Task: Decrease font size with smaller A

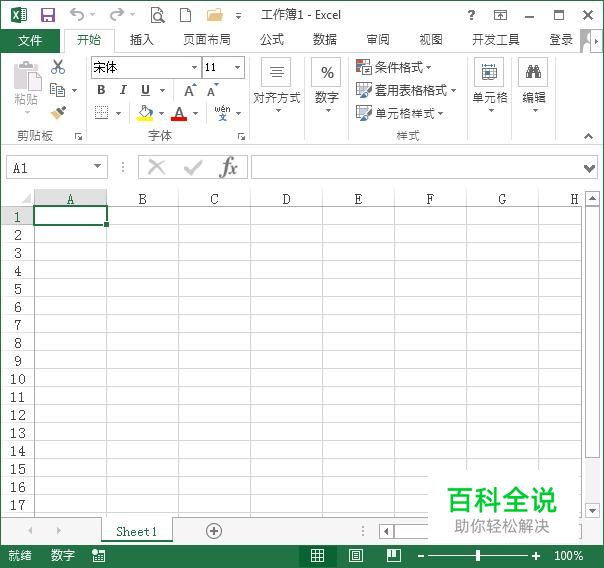Action: click(x=212, y=90)
